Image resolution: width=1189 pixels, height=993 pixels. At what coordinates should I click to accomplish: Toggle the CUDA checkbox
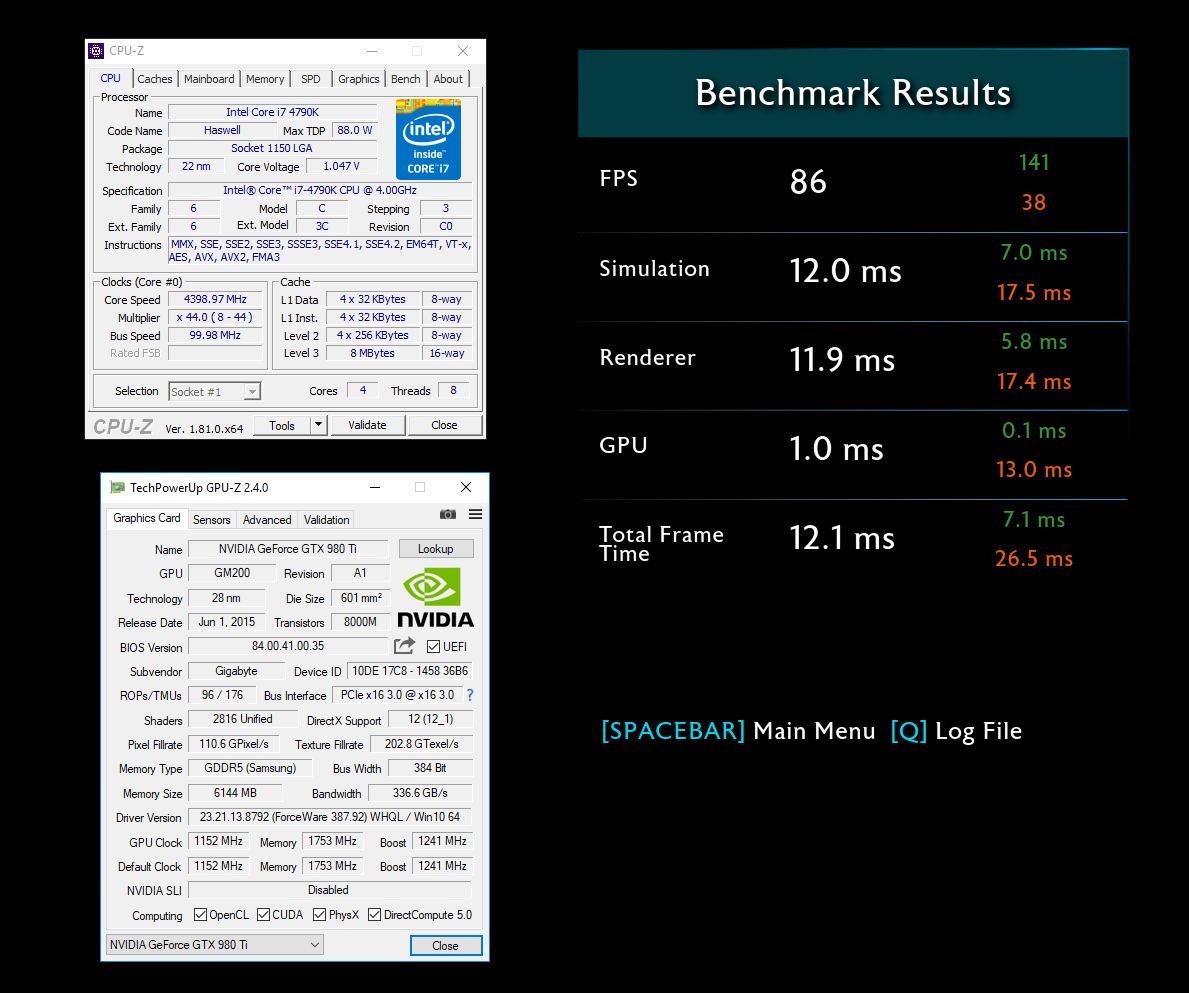(263, 914)
